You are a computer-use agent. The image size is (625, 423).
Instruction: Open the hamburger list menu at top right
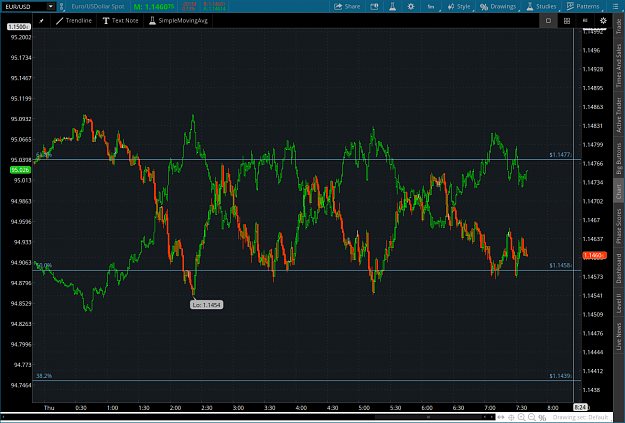tap(615, 6)
